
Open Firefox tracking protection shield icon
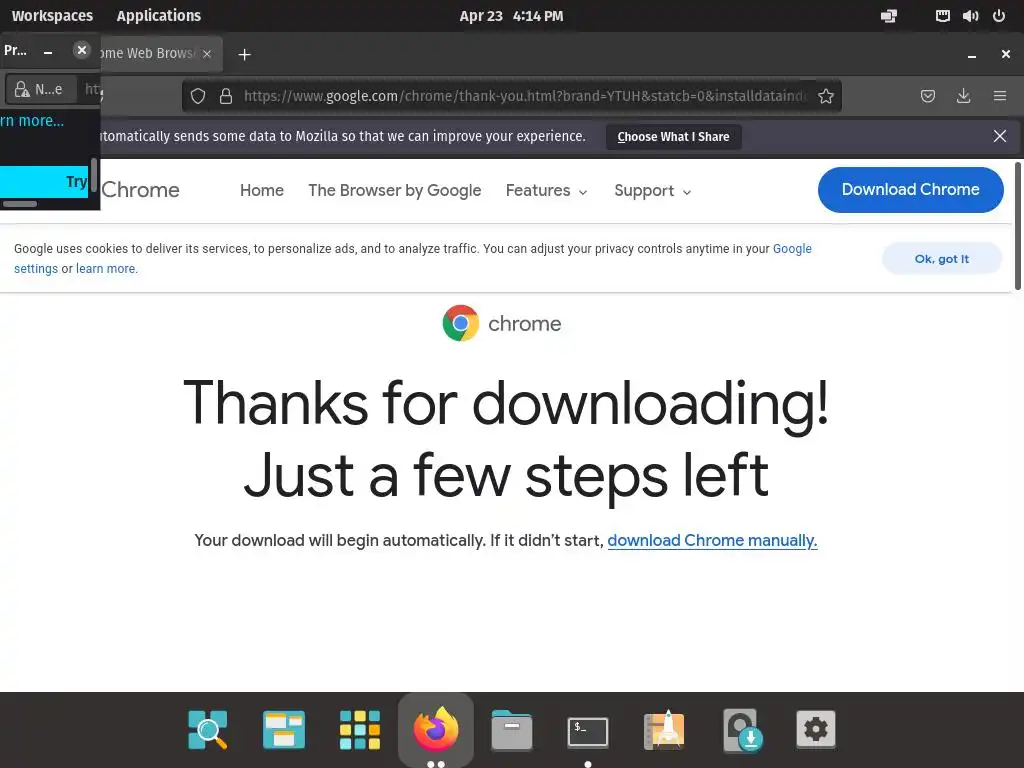pyautogui.click(x=198, y=96)
